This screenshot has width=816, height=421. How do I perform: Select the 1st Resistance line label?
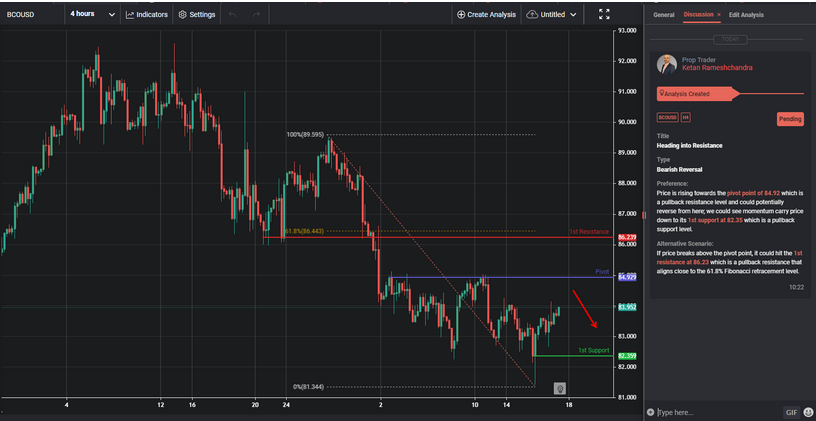589,232
